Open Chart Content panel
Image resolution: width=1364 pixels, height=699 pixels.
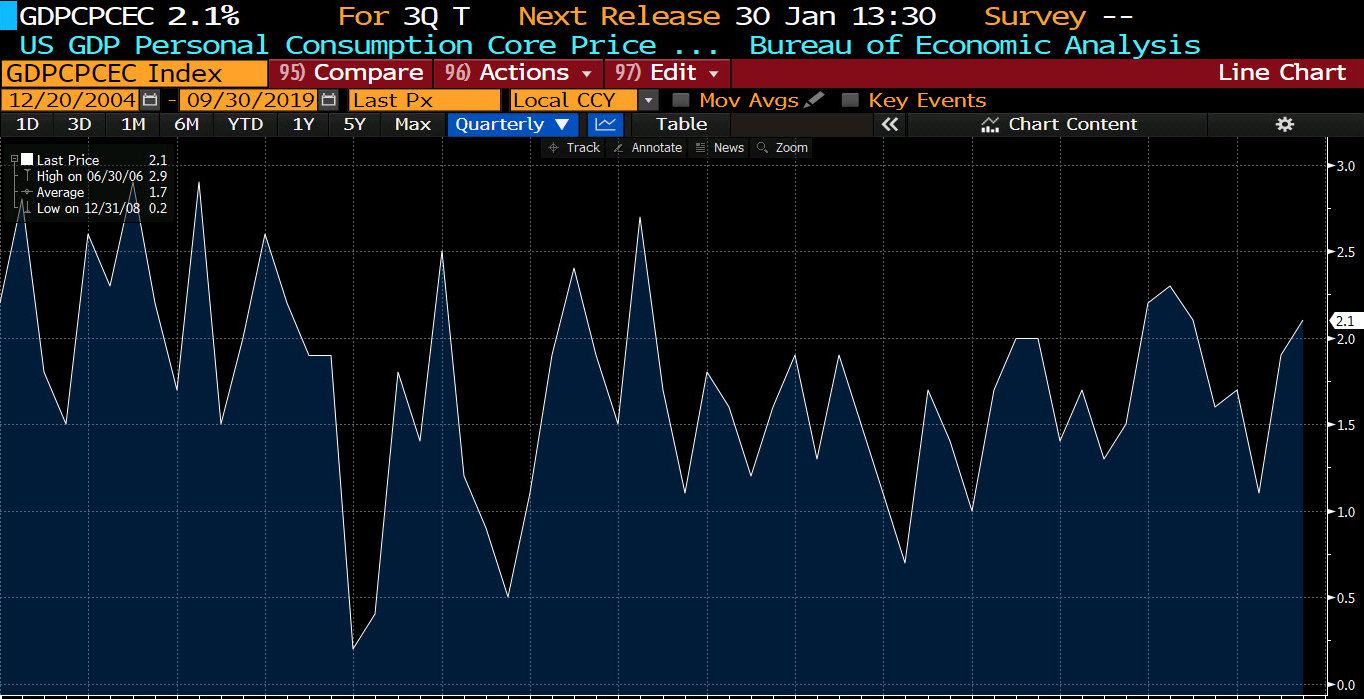tap(1059, 124)
